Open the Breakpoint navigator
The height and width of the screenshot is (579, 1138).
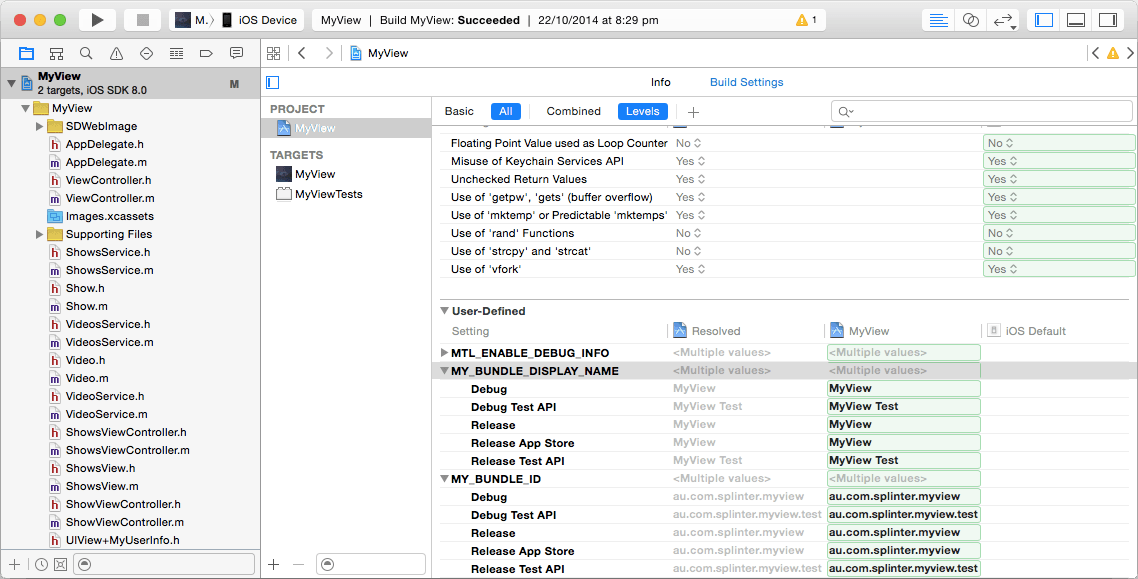pyautogui.click(x=205, y=53)
